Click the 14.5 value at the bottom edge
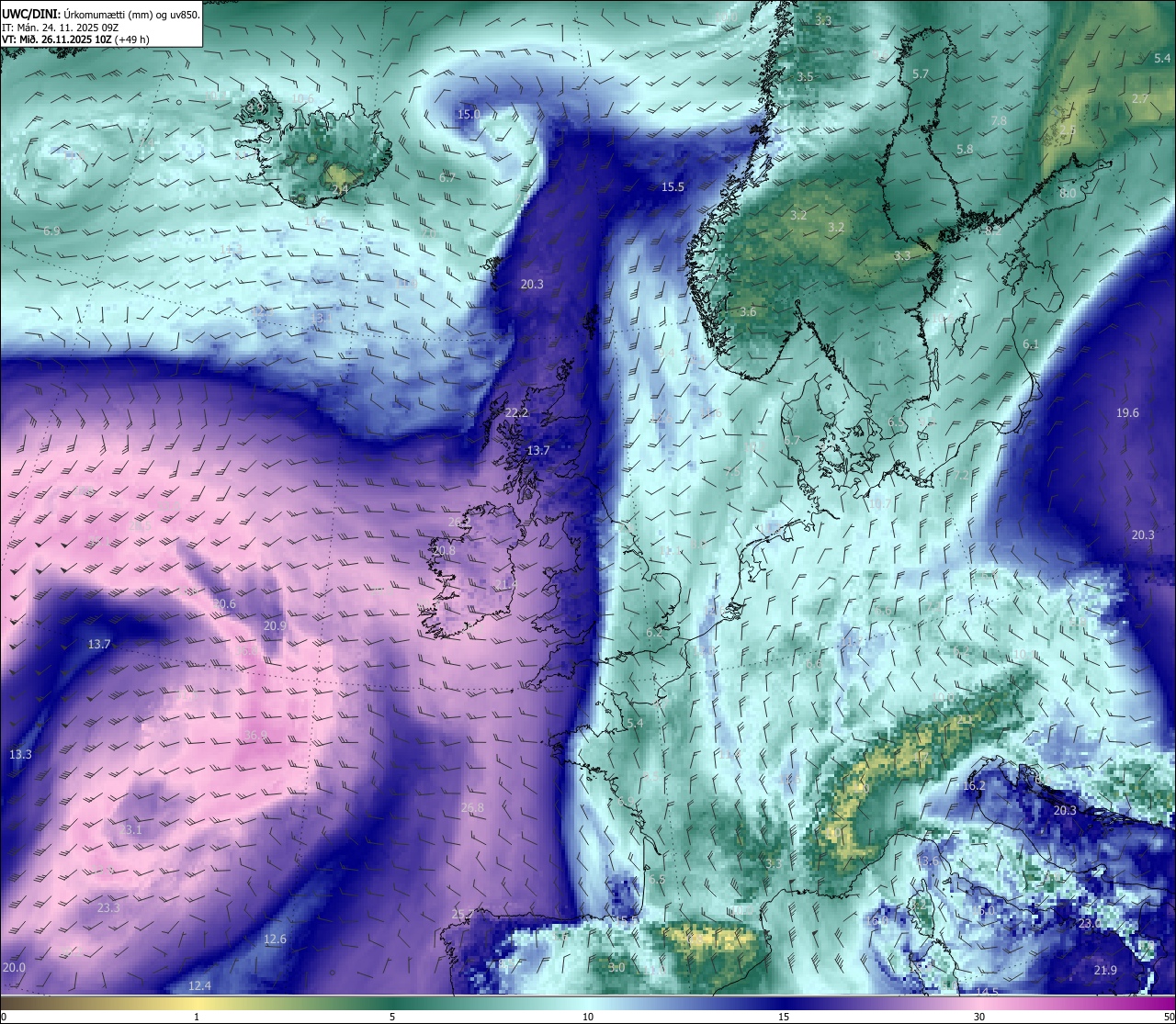This screenshot has height=1024, width=1176. click(x=987, y=992)
